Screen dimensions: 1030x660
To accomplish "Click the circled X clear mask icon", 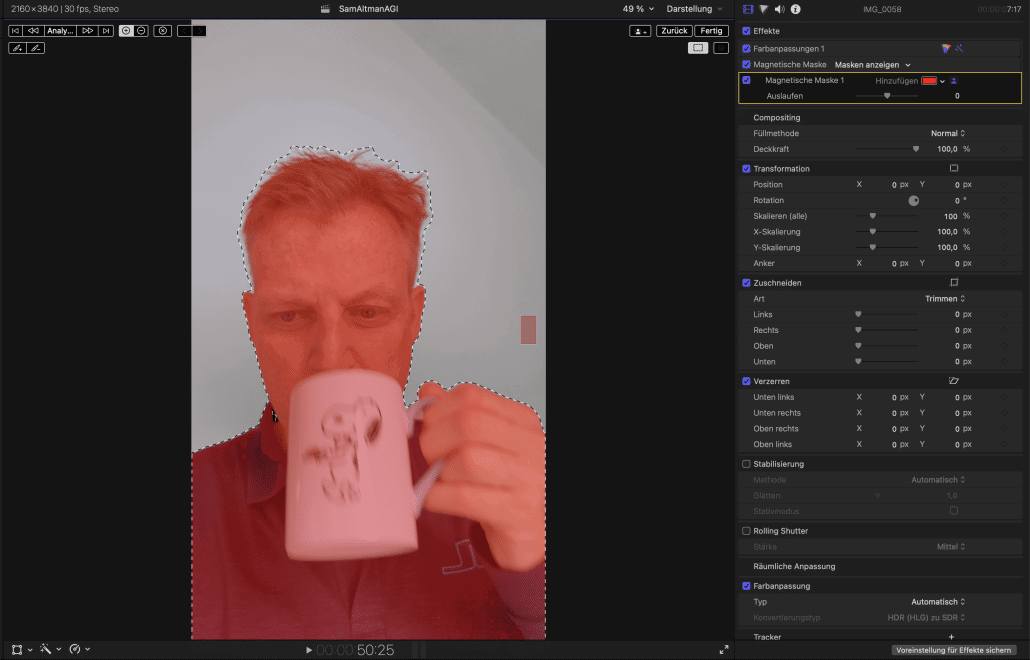I will click(162, 31).
